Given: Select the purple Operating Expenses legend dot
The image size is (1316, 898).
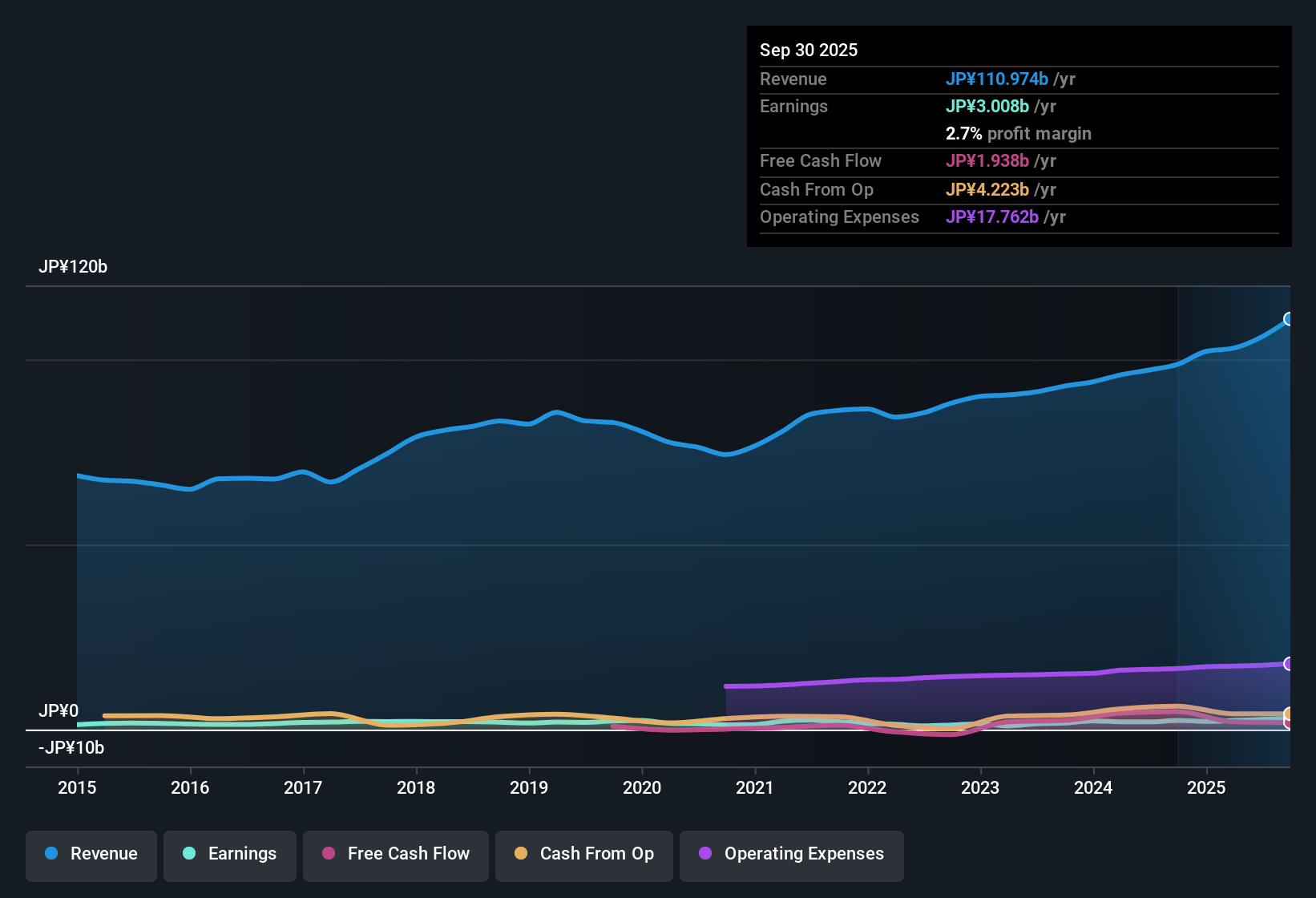Looking at the screenshot, I should click(705, 854).
